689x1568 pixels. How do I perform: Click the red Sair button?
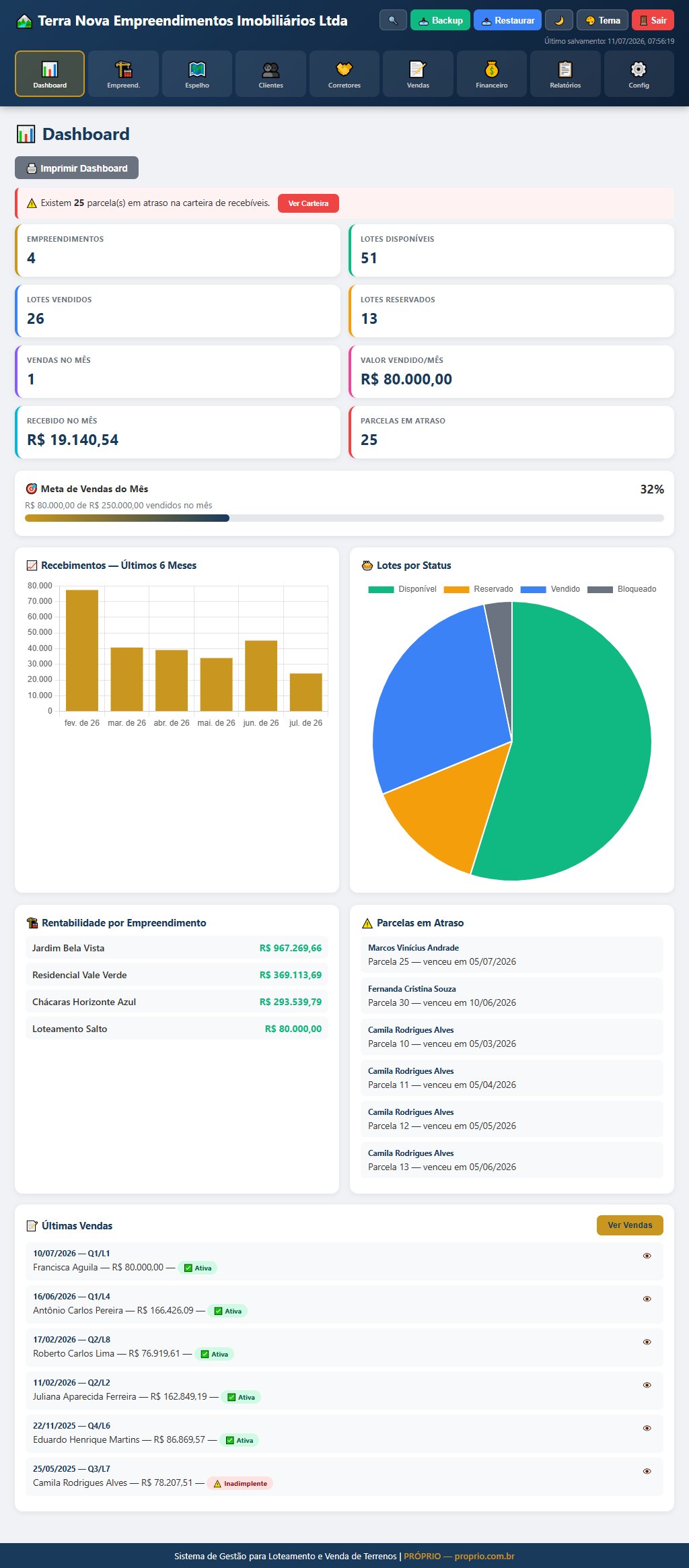[653, 20]
